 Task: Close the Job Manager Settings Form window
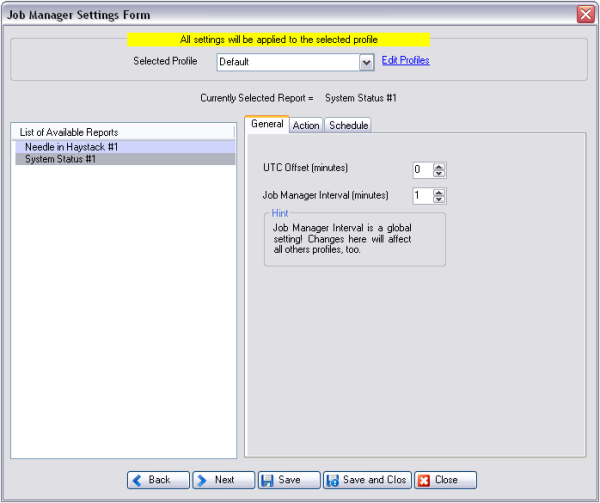(586, 14)
